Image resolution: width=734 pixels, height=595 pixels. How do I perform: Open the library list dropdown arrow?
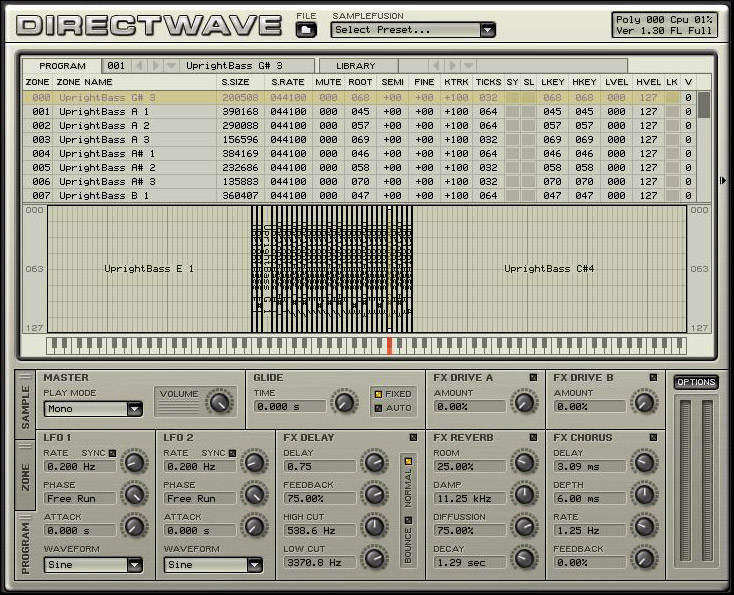click(x=469, y=66)
